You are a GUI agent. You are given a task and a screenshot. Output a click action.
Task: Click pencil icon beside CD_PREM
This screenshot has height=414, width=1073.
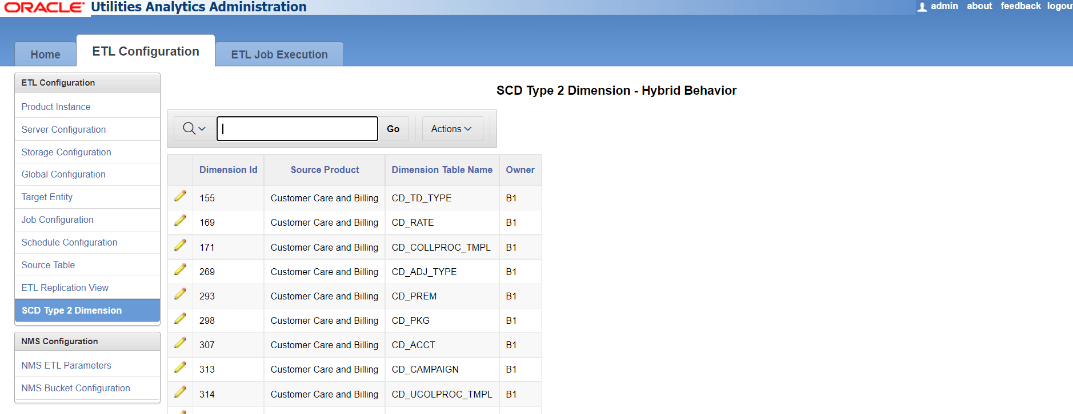(x=180, y=295)
